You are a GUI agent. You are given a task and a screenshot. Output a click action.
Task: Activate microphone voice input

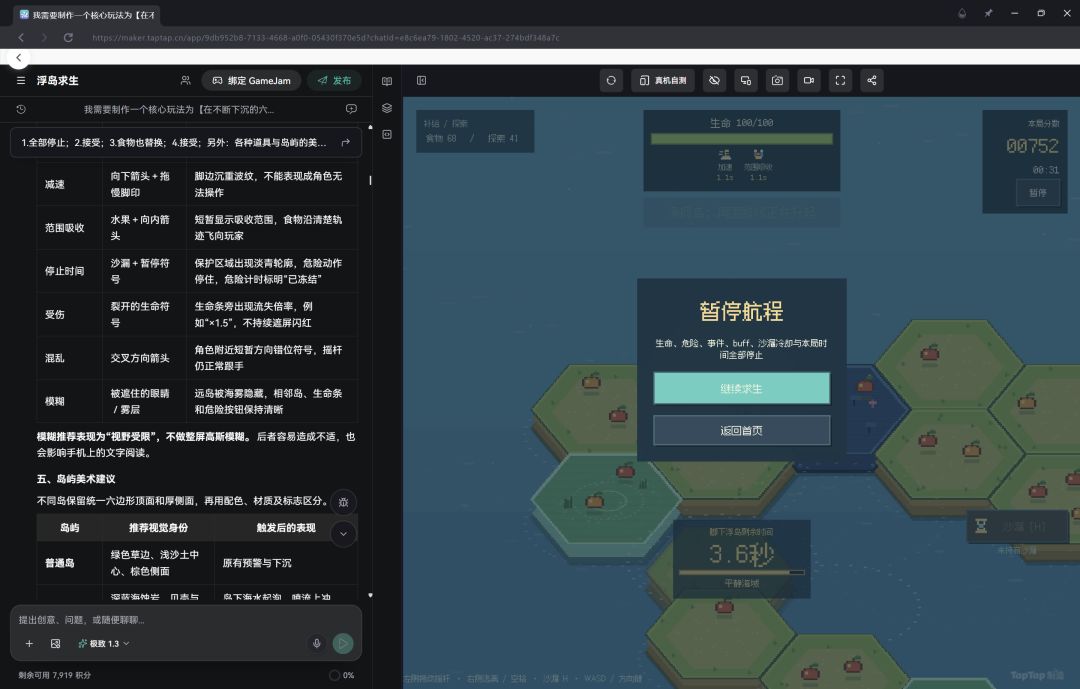coord(317,644)
